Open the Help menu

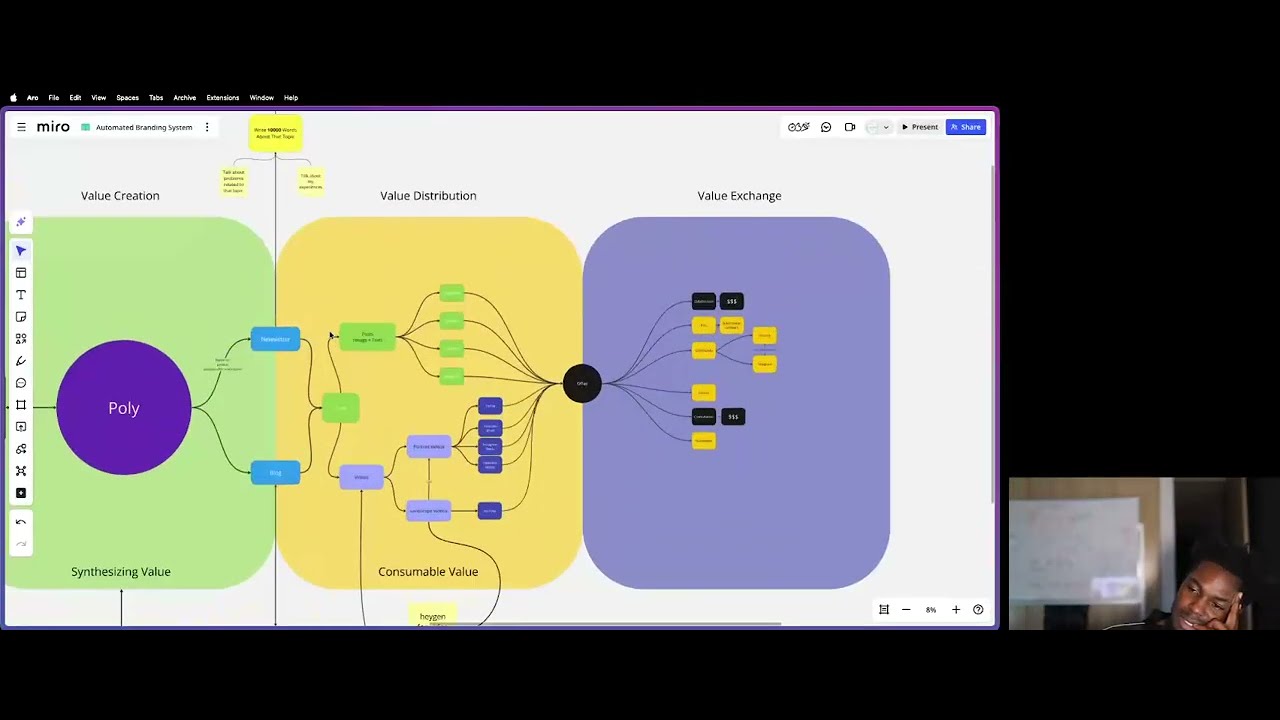(291, 98)
